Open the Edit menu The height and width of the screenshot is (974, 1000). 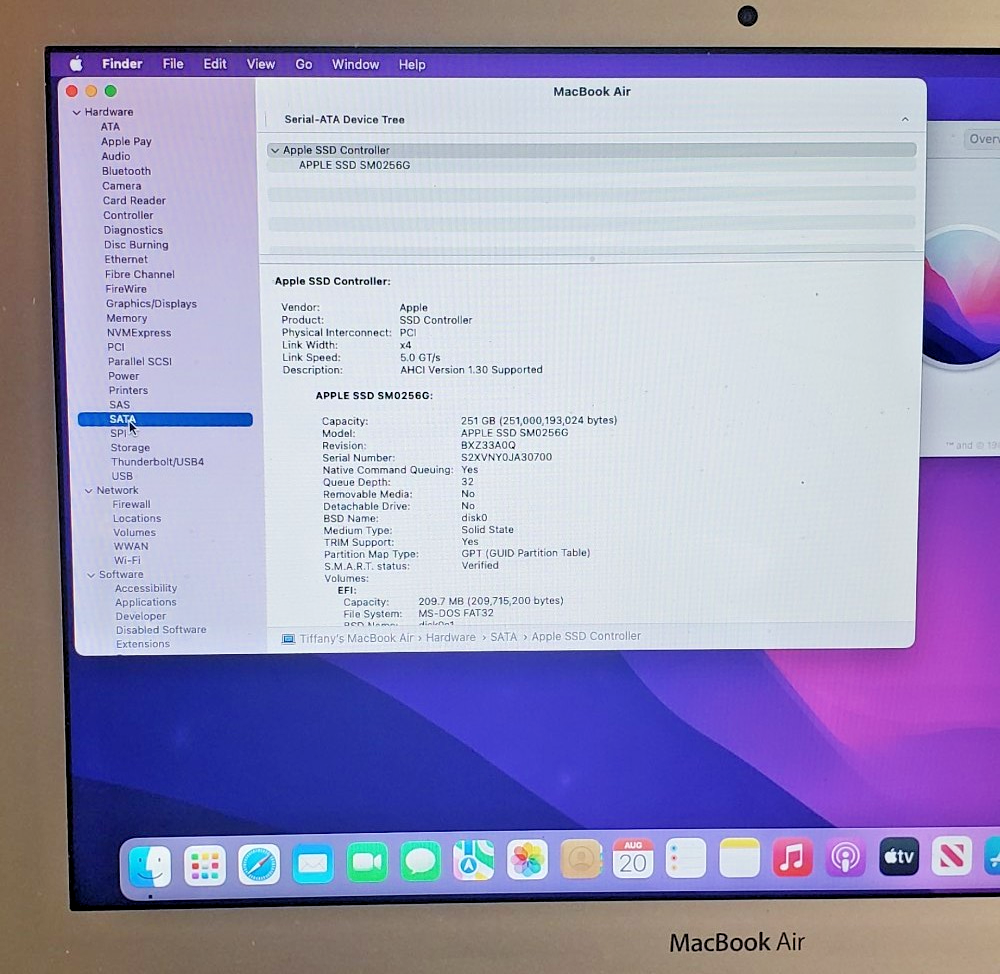pos(215,64)
